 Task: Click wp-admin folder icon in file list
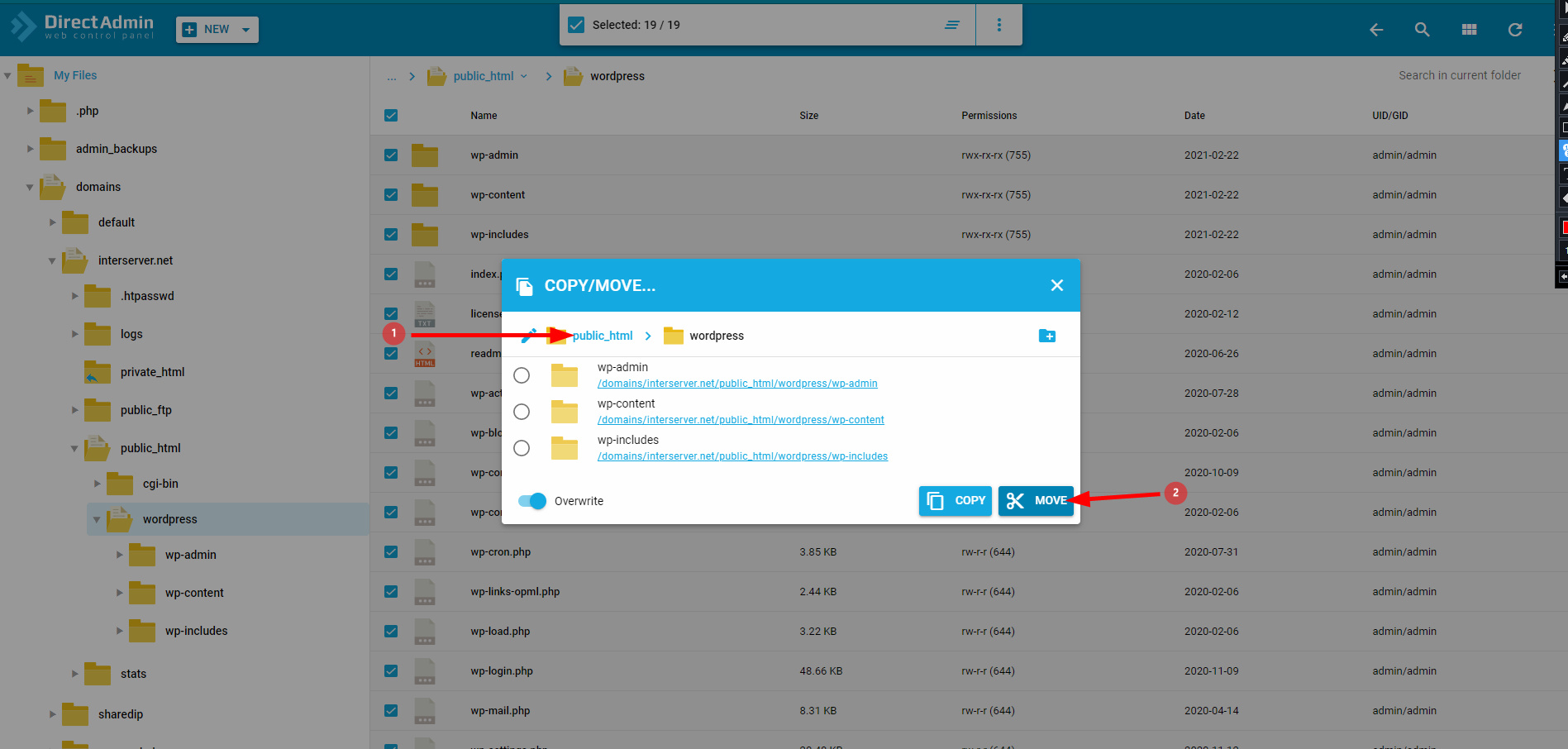click(x=425, y=155)
